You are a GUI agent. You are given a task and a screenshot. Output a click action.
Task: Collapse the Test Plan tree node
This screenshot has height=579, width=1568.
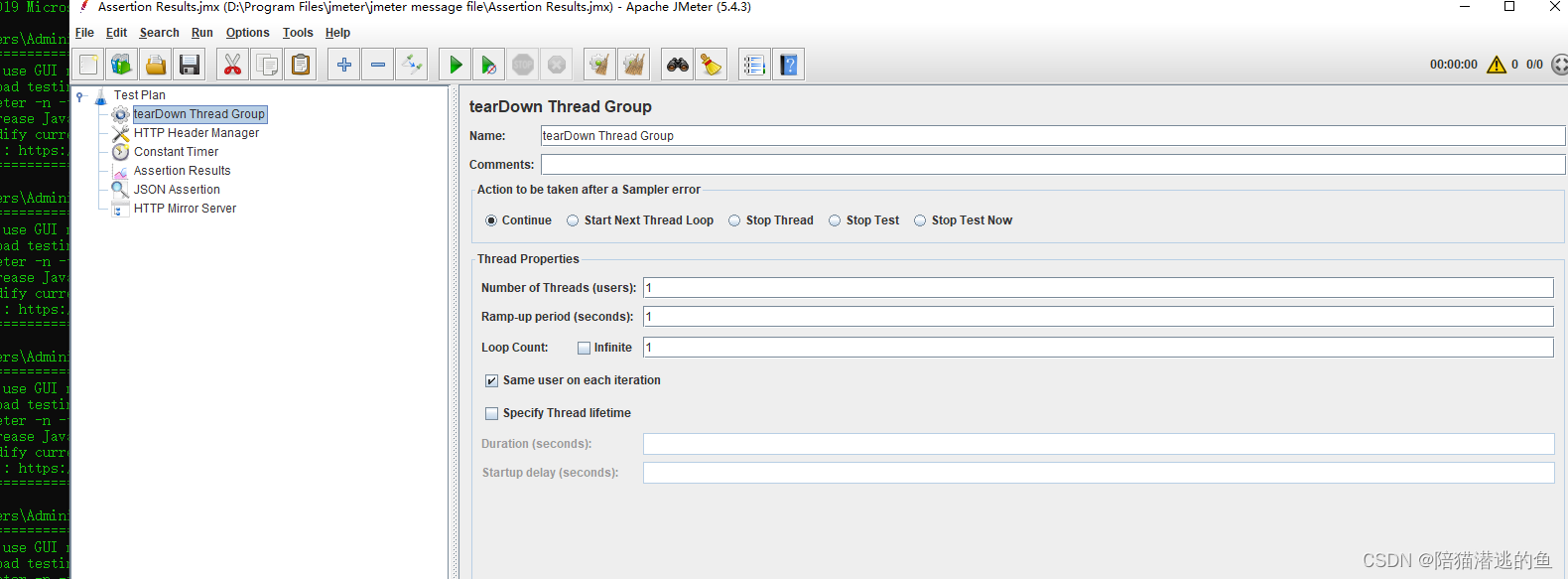tap(80, 96)
